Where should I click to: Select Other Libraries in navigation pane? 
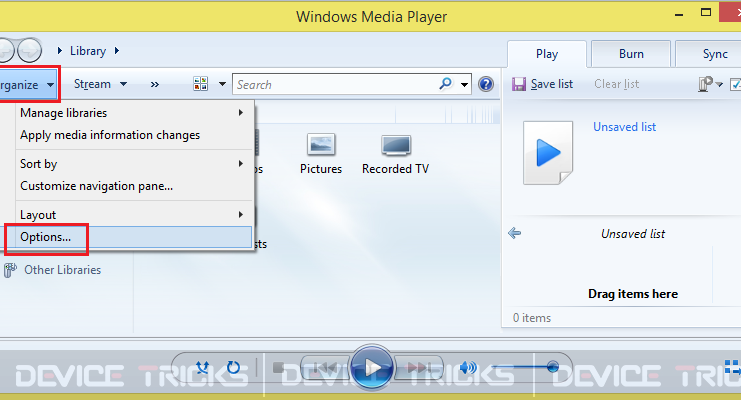(52, 270)
